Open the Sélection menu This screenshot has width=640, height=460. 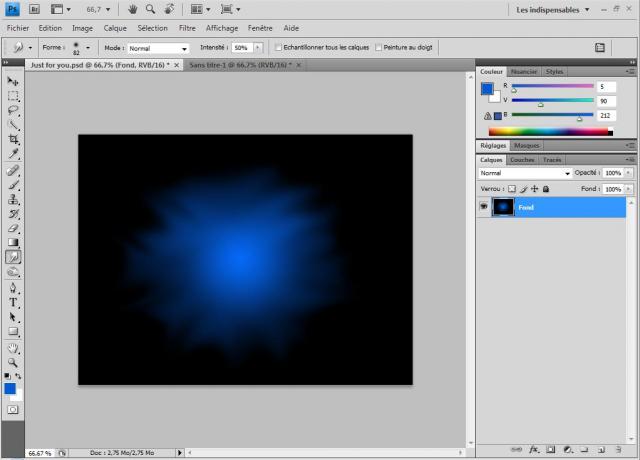click(153, 28)
